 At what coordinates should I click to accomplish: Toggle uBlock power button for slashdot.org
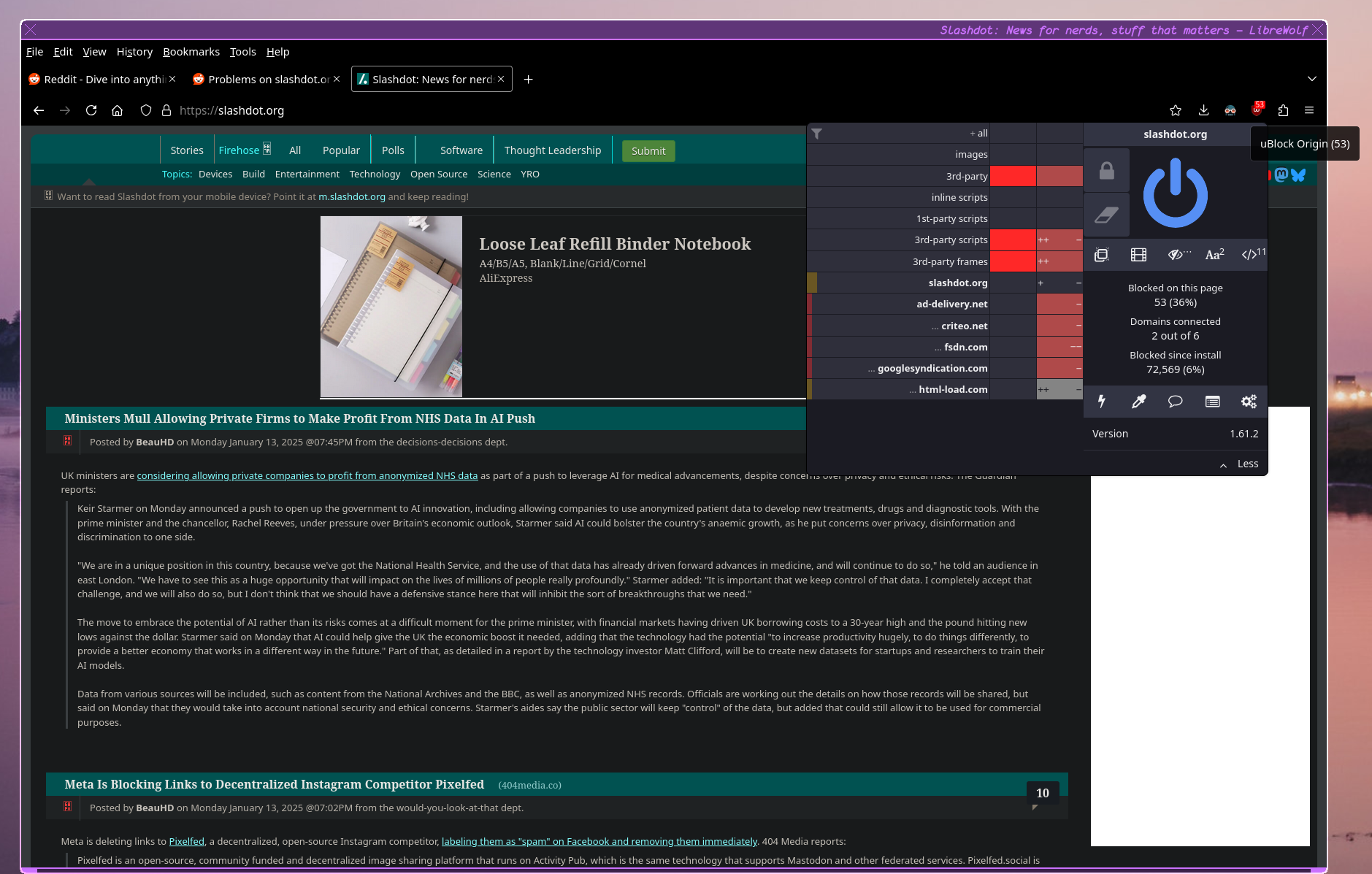[x=1175, y=193]
